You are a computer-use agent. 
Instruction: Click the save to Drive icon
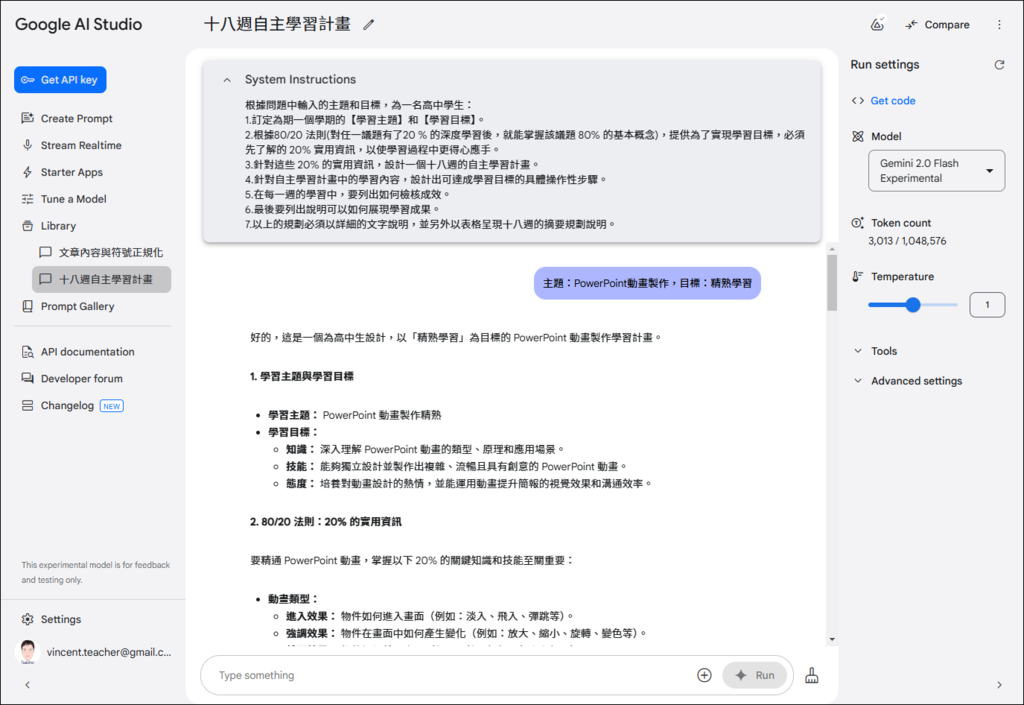coord(877,24)
